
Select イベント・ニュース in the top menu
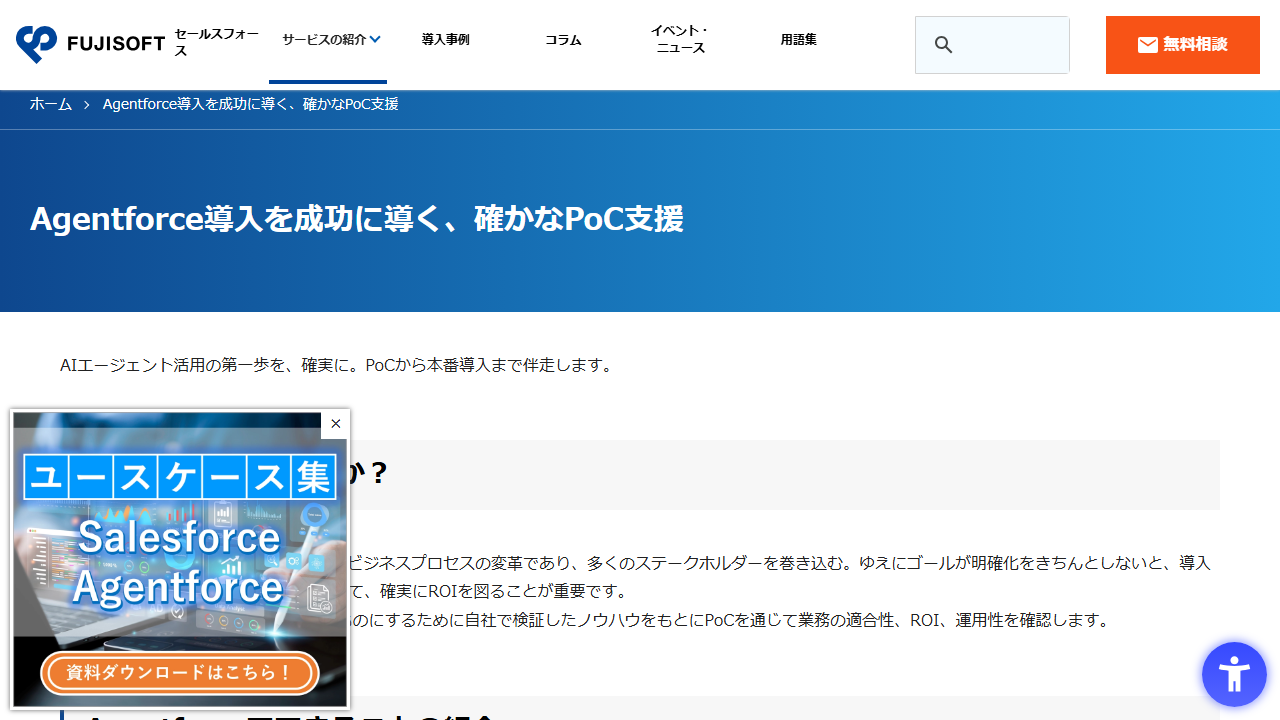[680, 40]
